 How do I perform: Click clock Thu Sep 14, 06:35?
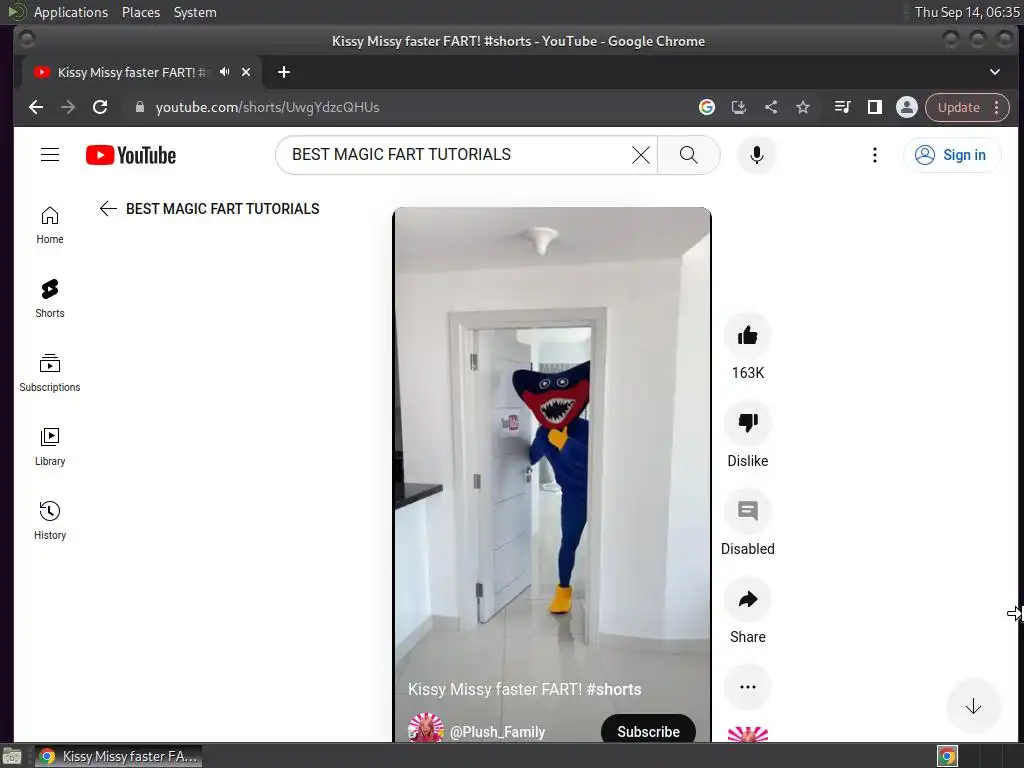coord(967,12)
